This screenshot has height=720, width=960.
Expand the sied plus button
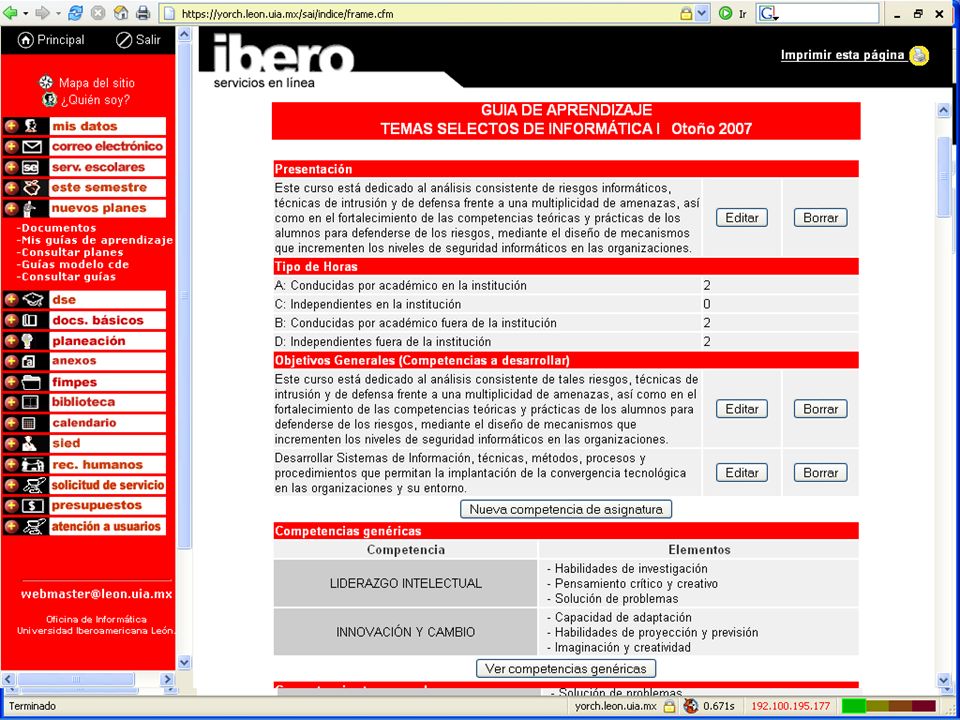click(x=11, y=443)
